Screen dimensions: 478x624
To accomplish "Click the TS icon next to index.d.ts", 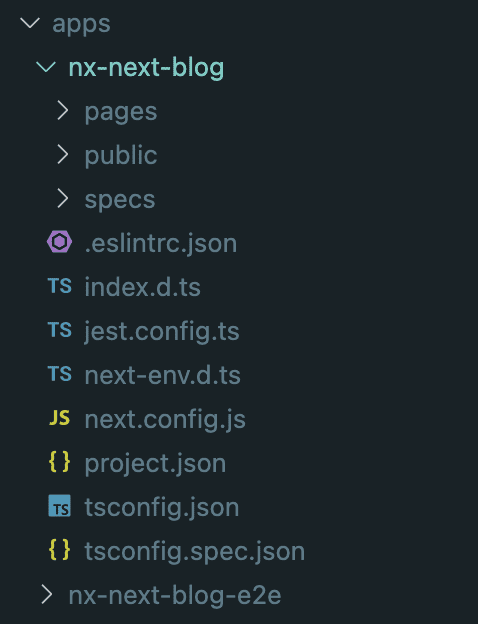I will point(60,286).
